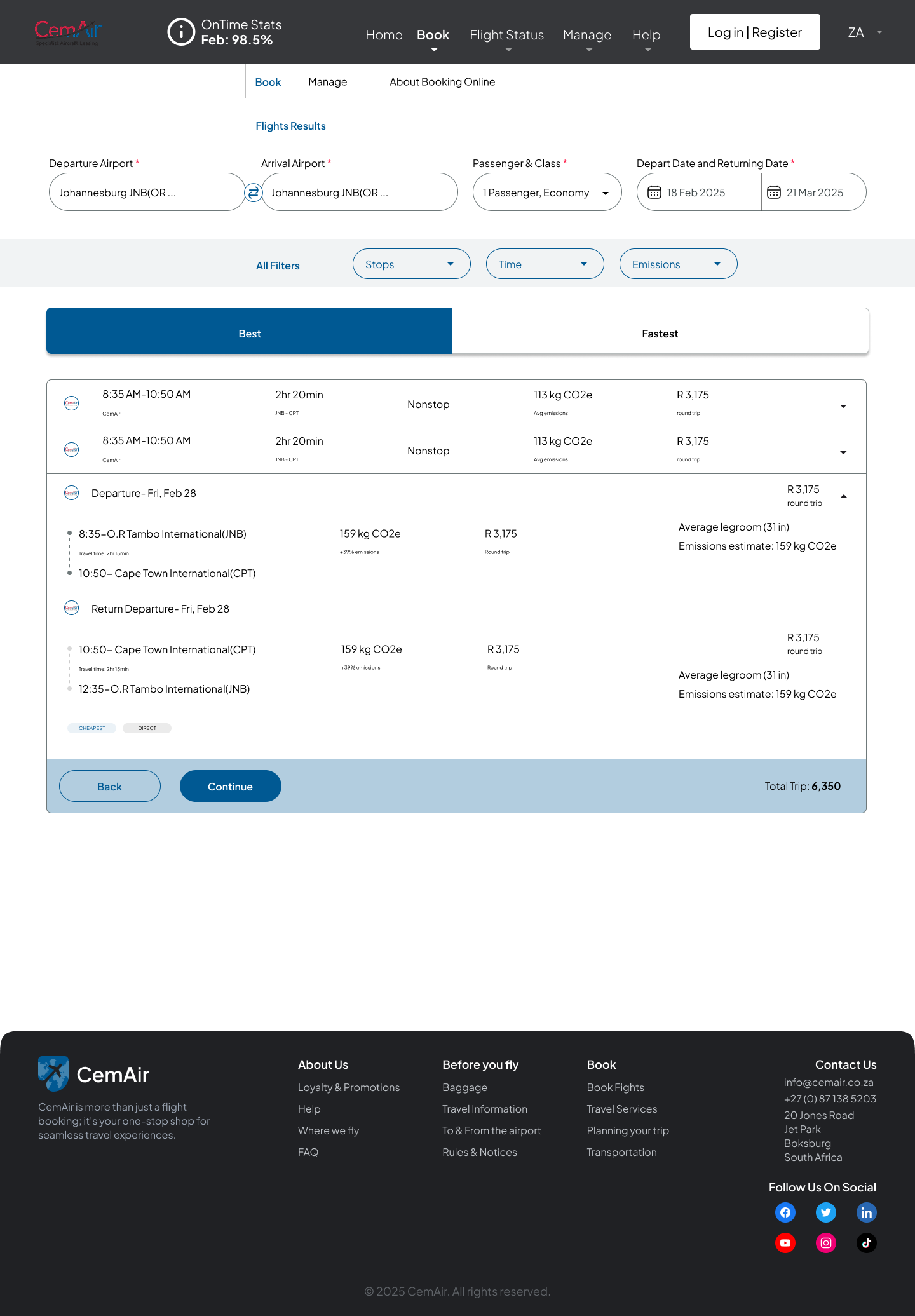
Task: Switch results to Fastest sorting
Action: coord(660,334)
